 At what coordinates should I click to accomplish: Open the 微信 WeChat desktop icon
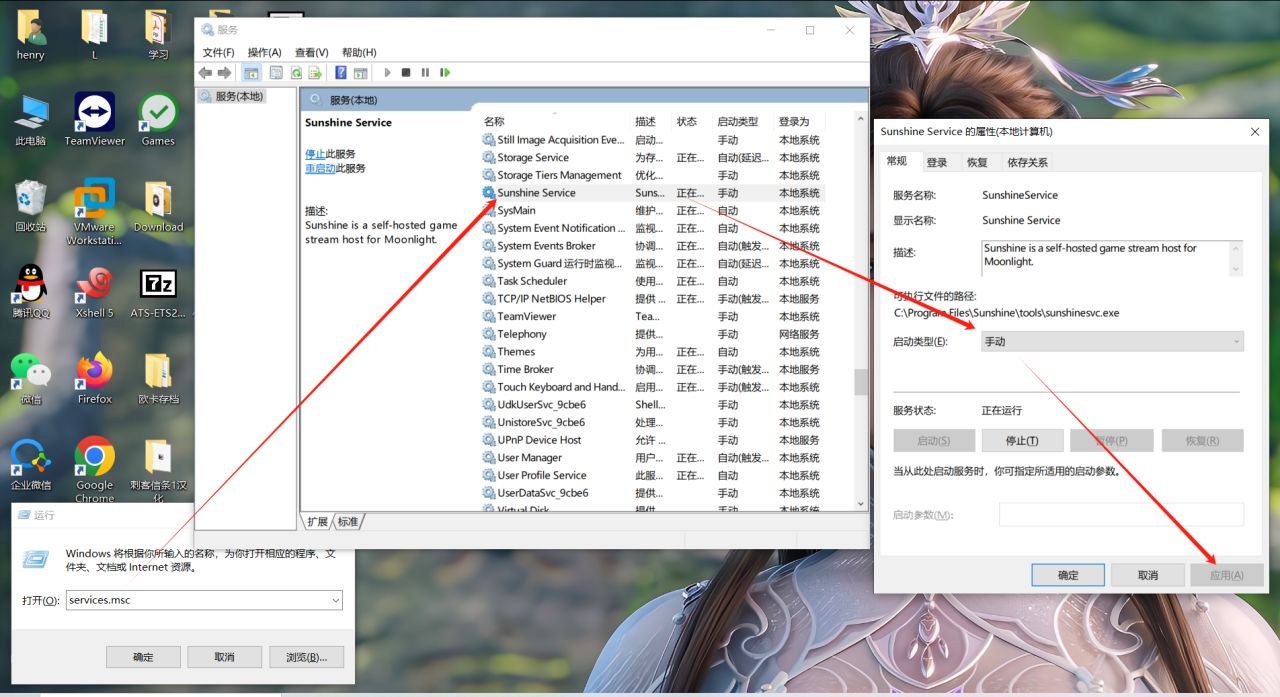coord(31,379)
